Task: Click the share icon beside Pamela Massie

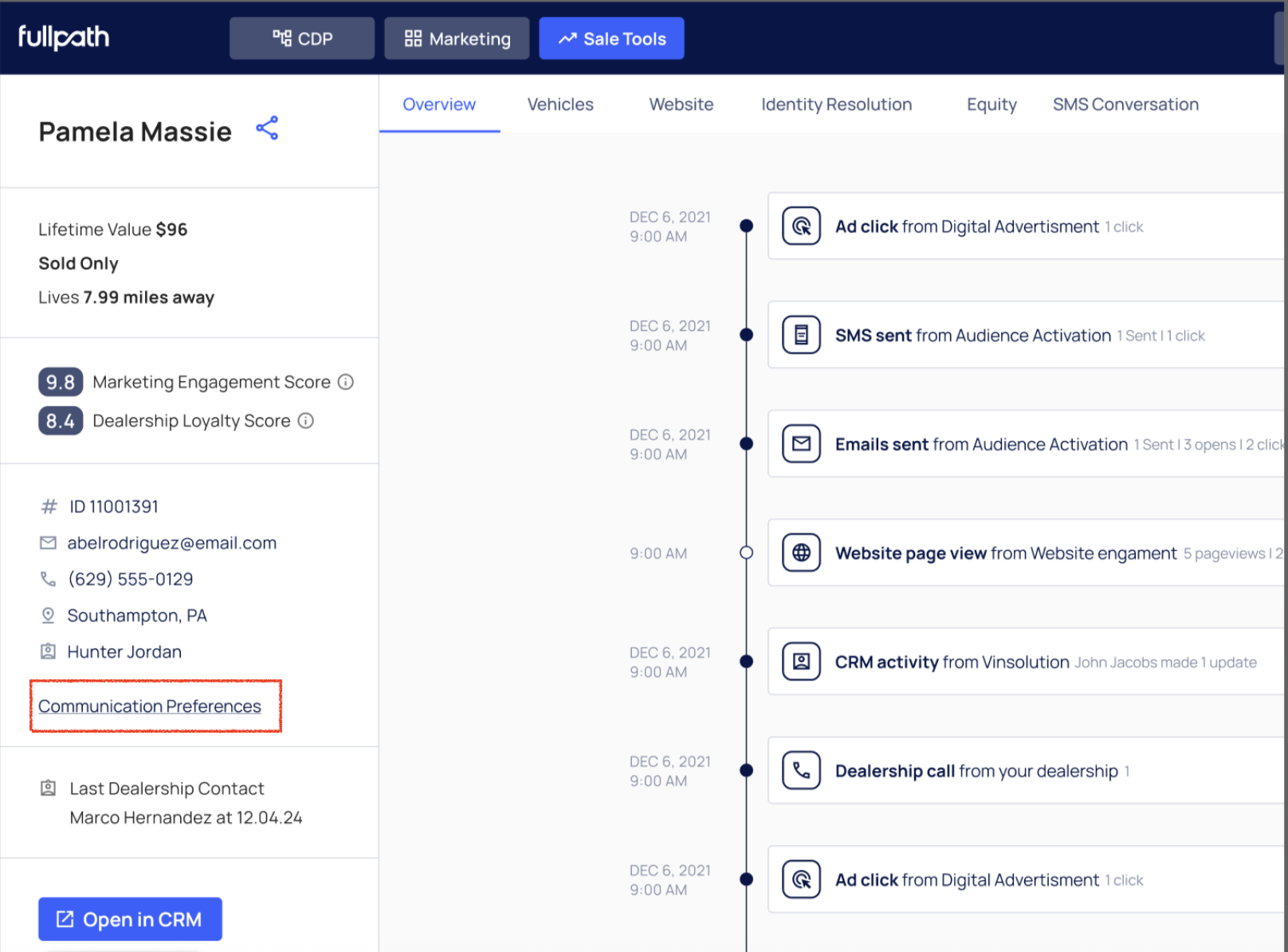Action: (267, 128)
